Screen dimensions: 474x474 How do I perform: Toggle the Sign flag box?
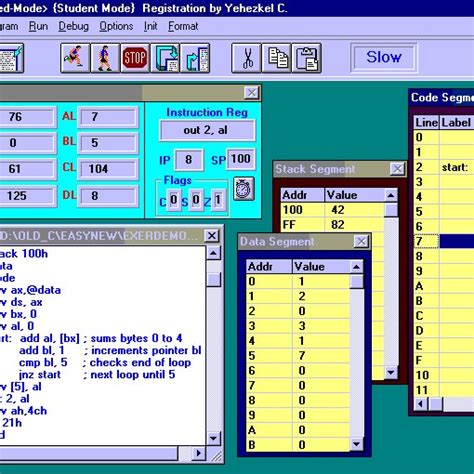click(196, 200)
